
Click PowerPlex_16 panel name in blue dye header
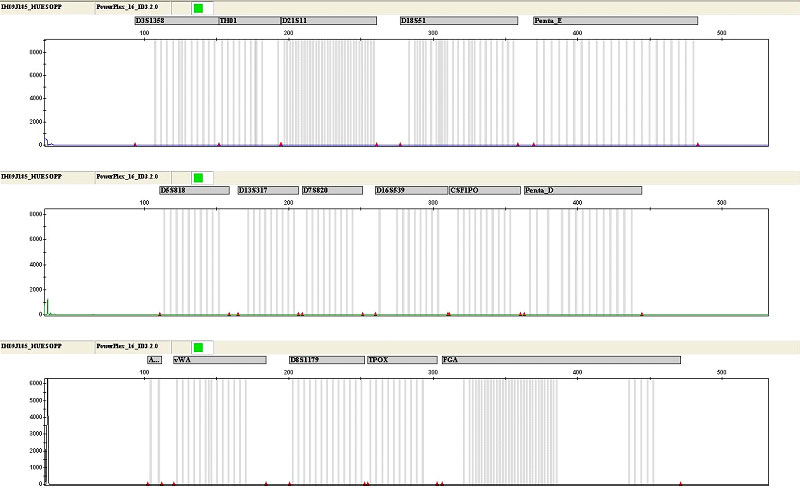[127, 7]
